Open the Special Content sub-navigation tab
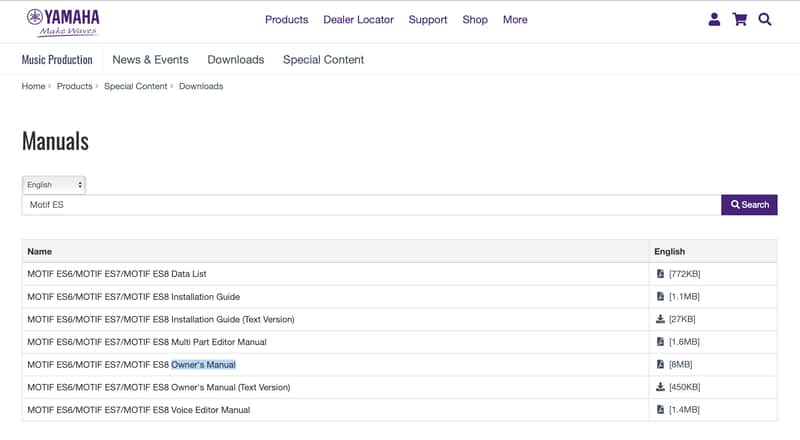800x440 pixels. pos(323,59)
